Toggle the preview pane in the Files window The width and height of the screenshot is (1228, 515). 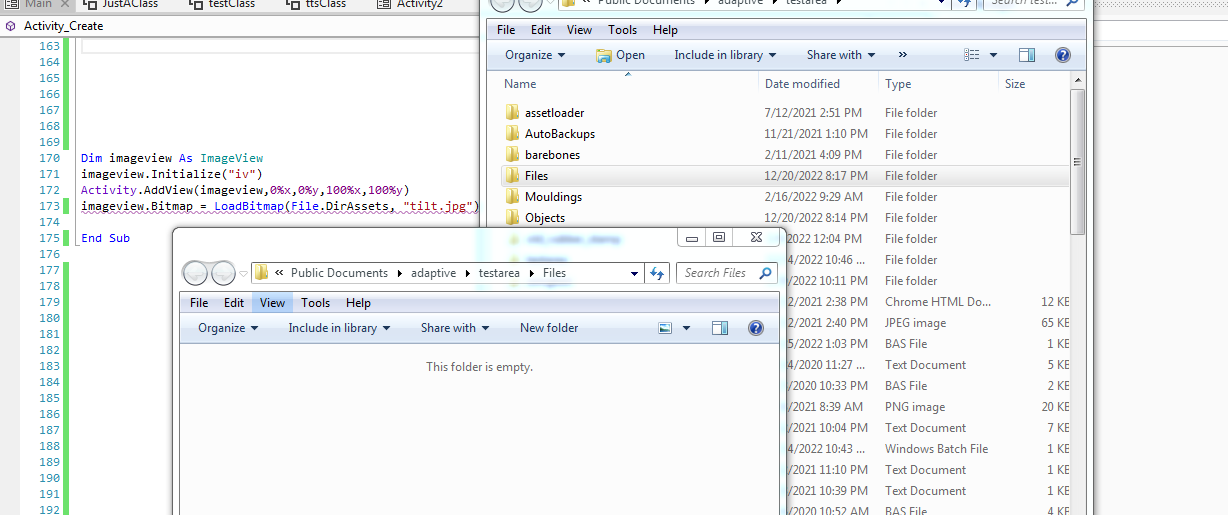[720, 328]
